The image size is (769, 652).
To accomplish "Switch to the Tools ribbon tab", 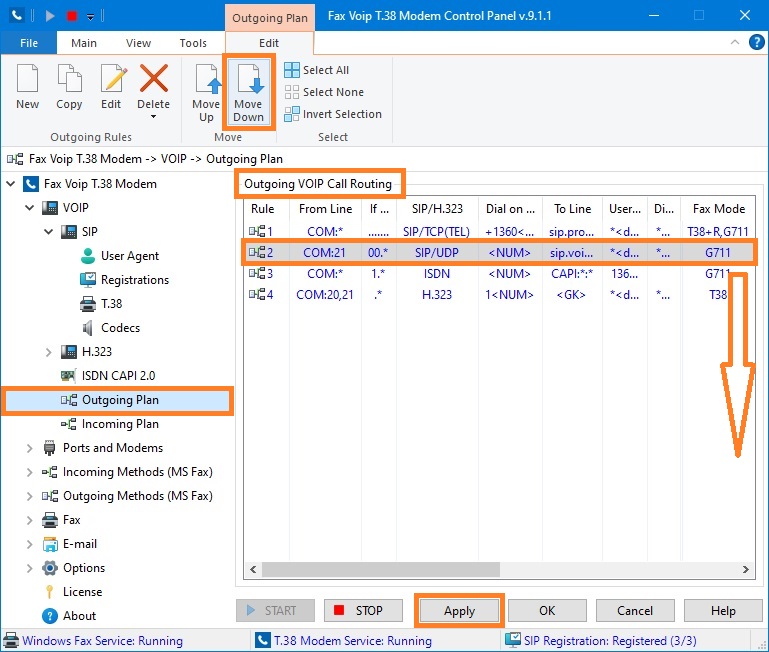I will 193,43.
